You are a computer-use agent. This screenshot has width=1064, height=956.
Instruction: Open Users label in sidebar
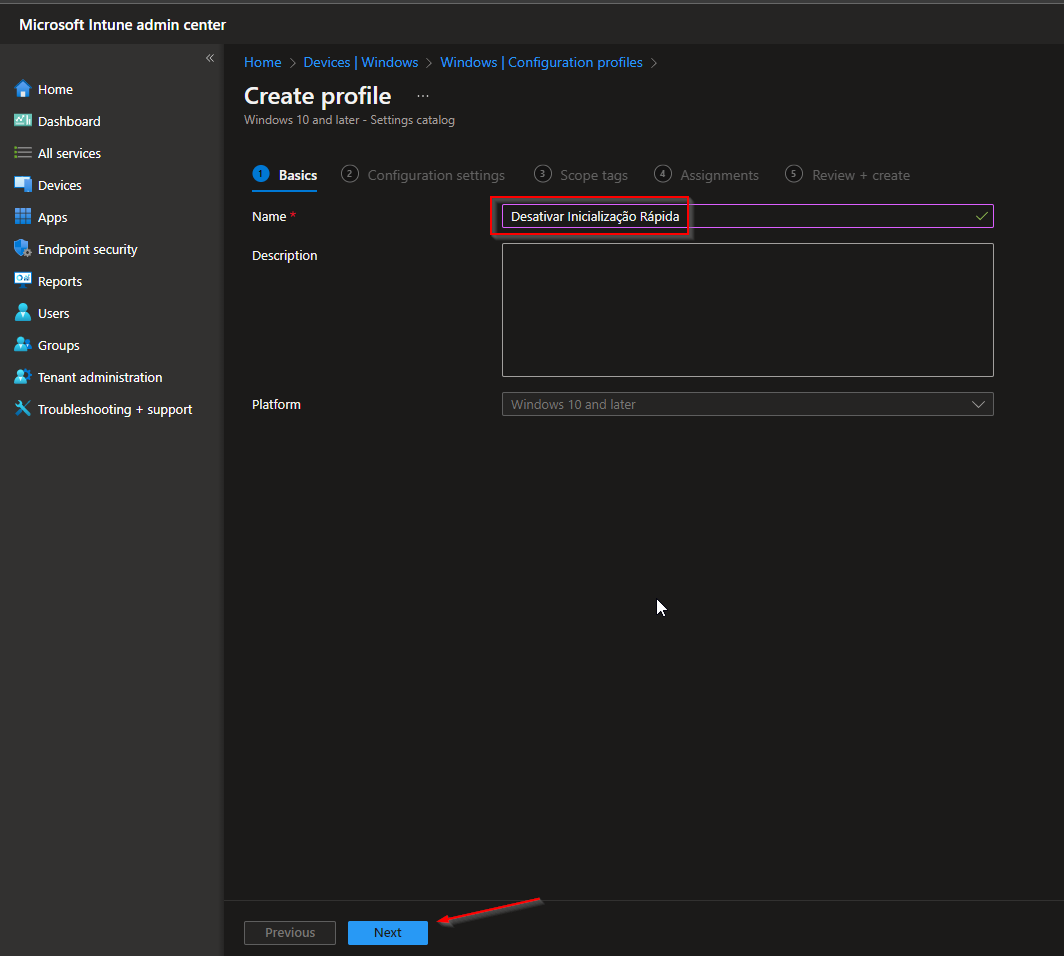point(54,313)
